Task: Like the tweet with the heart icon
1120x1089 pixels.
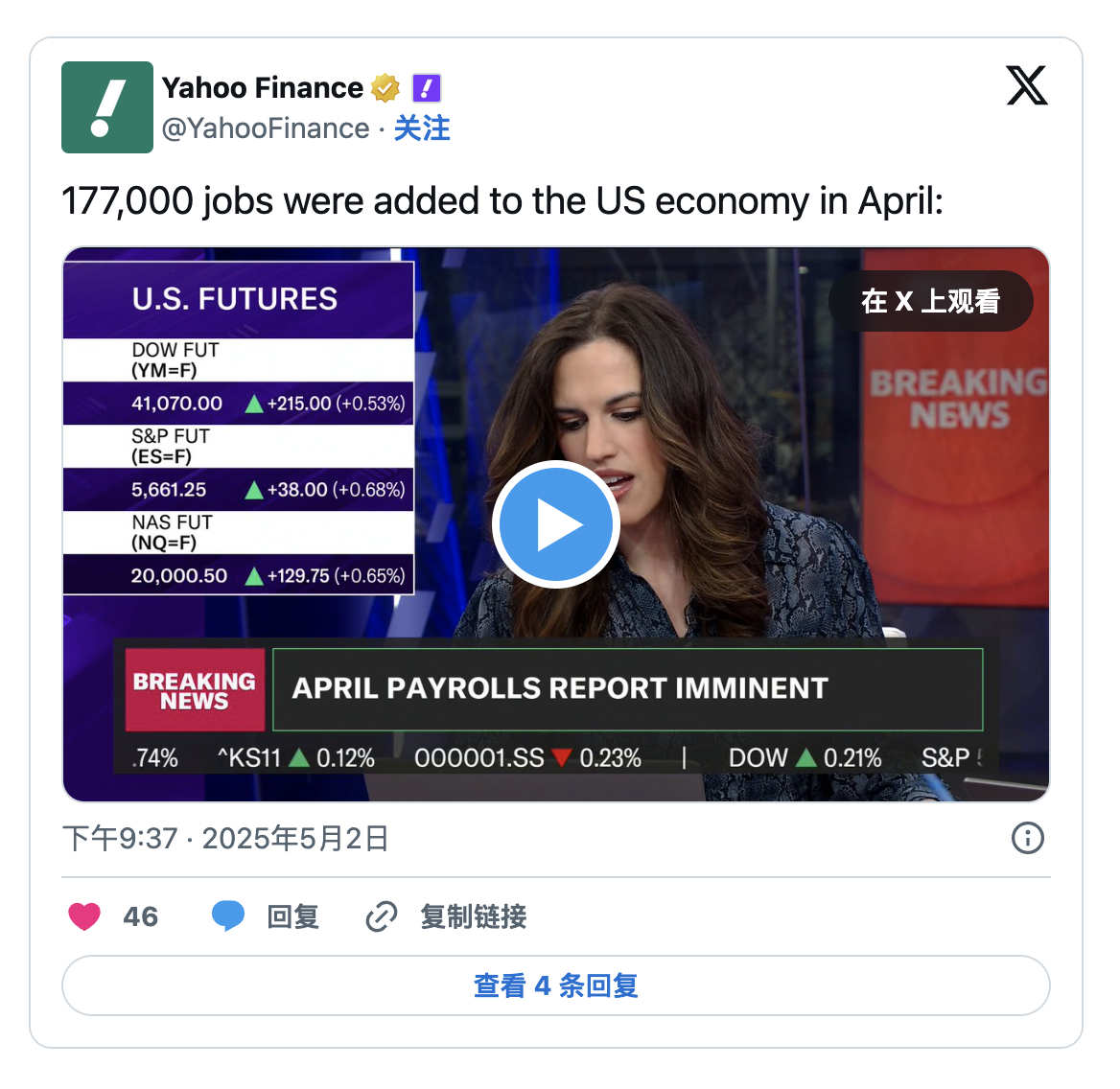Action: coord(84,916)
